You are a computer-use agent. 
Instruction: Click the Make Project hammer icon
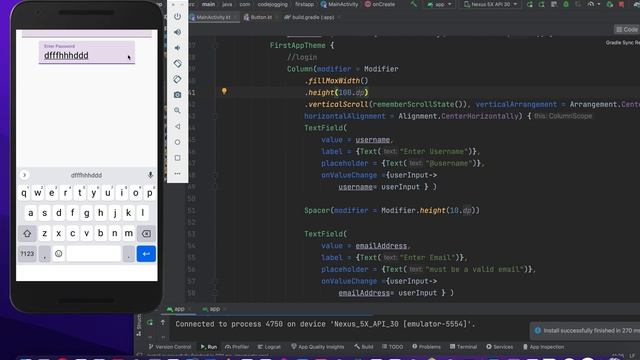[413, 4]
